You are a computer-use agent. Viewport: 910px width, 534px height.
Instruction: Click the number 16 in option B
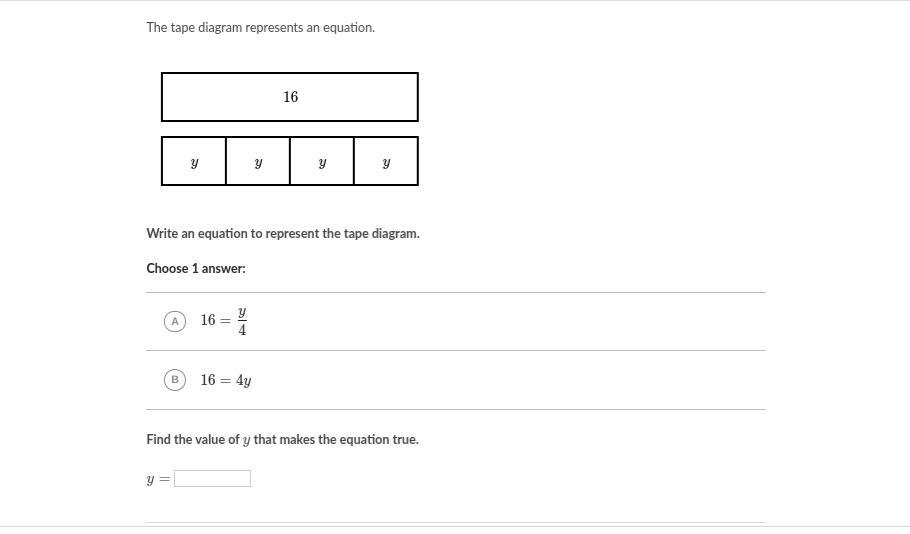click(x=208, y=380)
